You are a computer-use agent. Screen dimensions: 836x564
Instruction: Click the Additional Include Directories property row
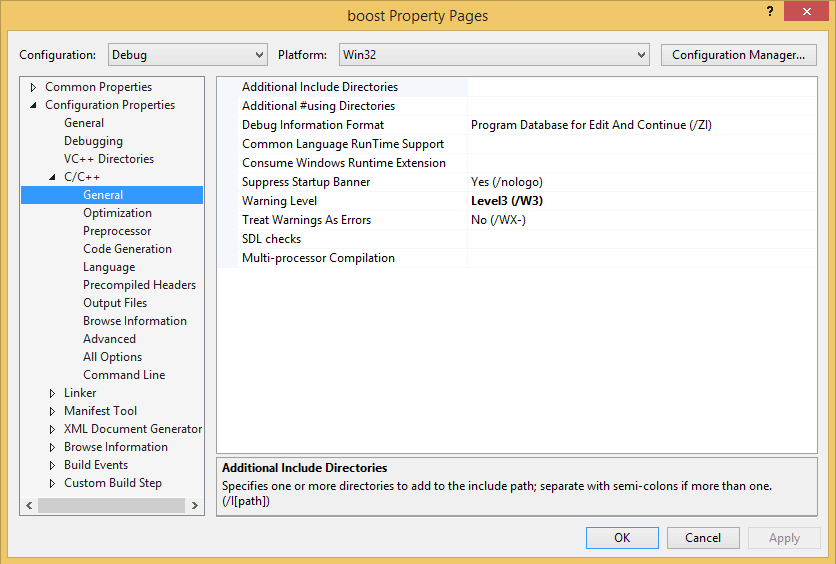(x=516, y=87)
